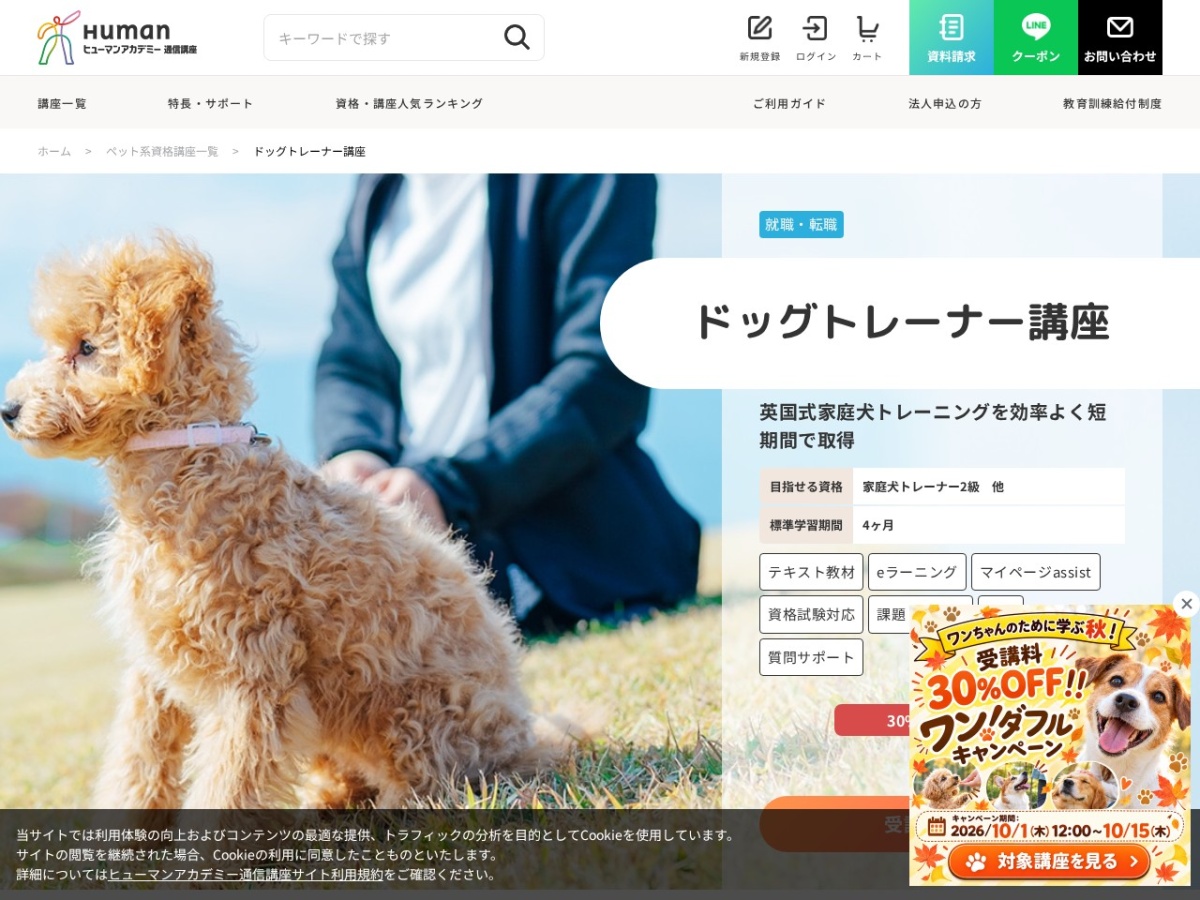The image size is (1200, 900).
Task: Open the 30%OFF ワン!ダフル campaign banner
Action: (1050, 744)
